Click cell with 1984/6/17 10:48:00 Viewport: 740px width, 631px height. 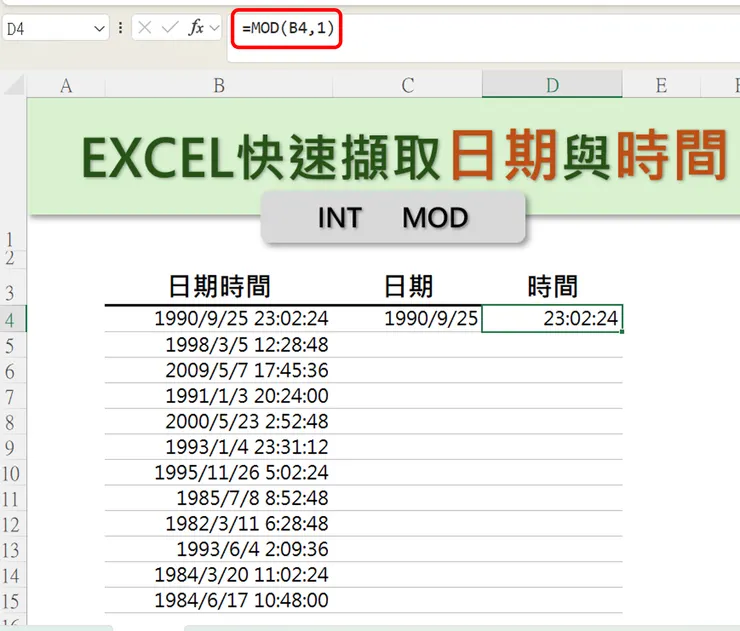[x=219, y=600]
